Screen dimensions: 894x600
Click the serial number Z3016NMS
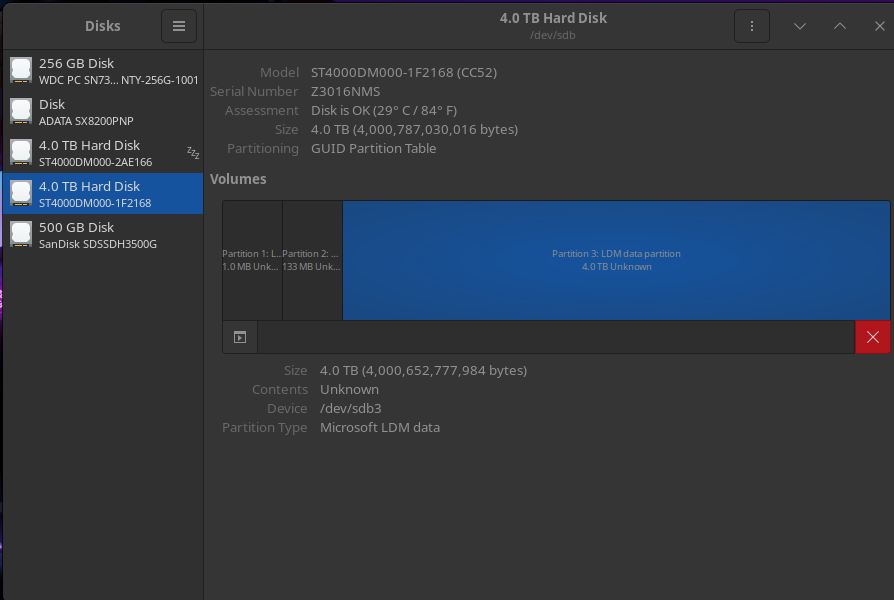click(345, 91)
